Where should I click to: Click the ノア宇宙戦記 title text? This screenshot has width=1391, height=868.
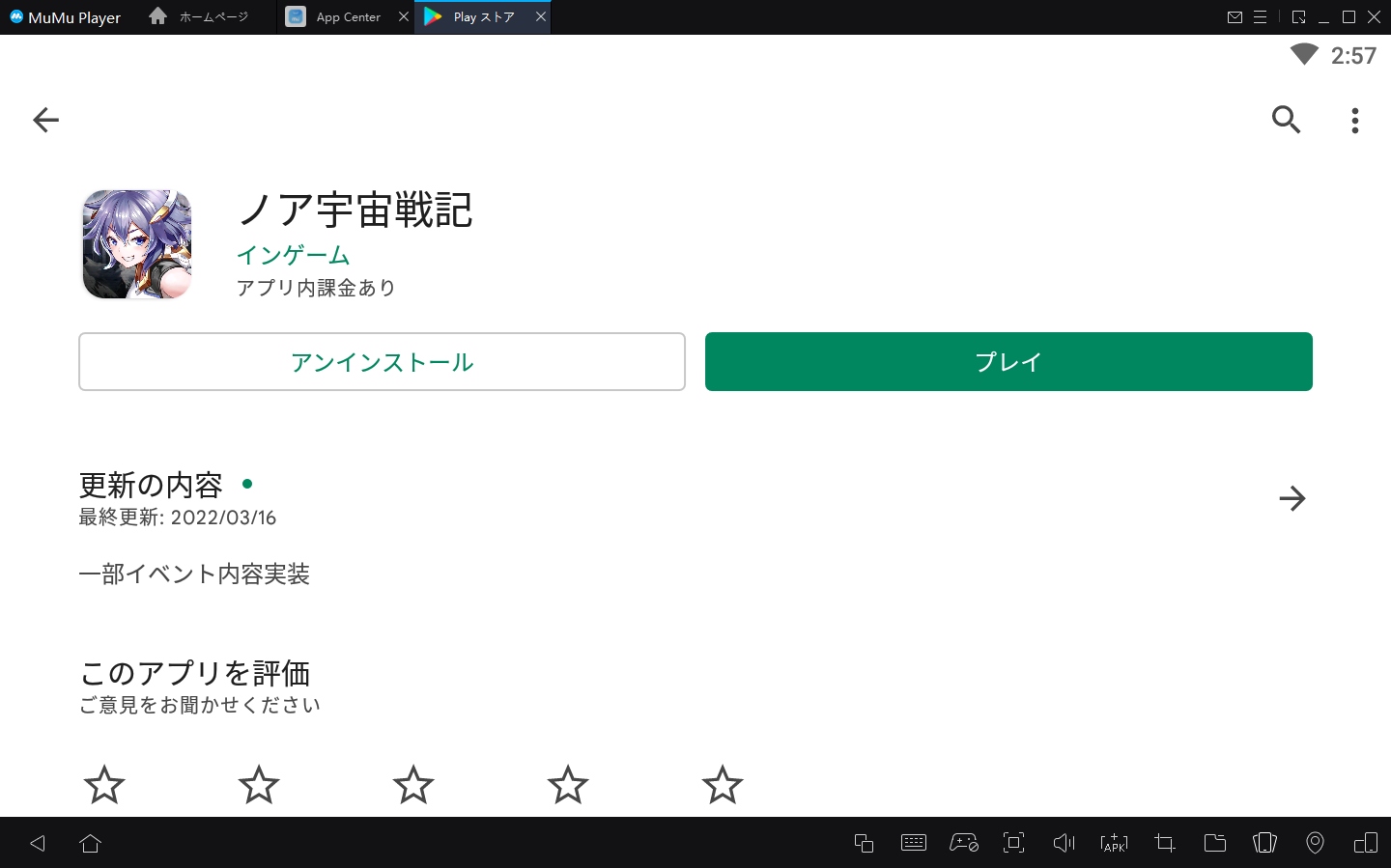pyautogui.click(x=355, y=210)
